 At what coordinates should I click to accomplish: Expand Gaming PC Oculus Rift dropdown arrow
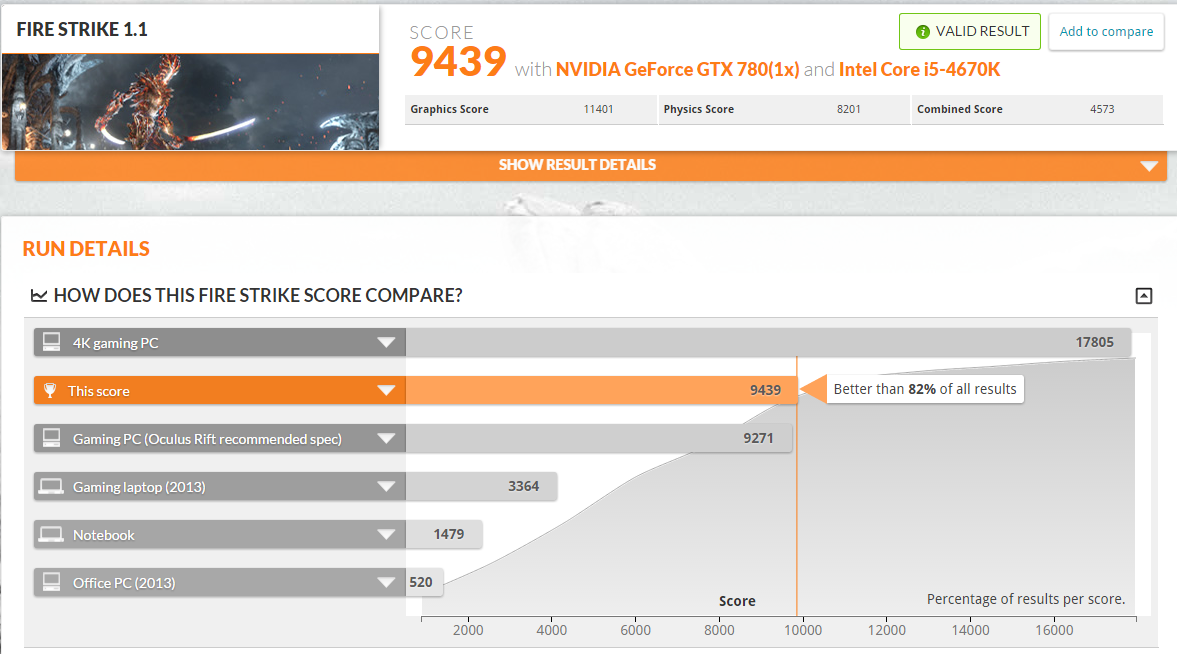386,439
